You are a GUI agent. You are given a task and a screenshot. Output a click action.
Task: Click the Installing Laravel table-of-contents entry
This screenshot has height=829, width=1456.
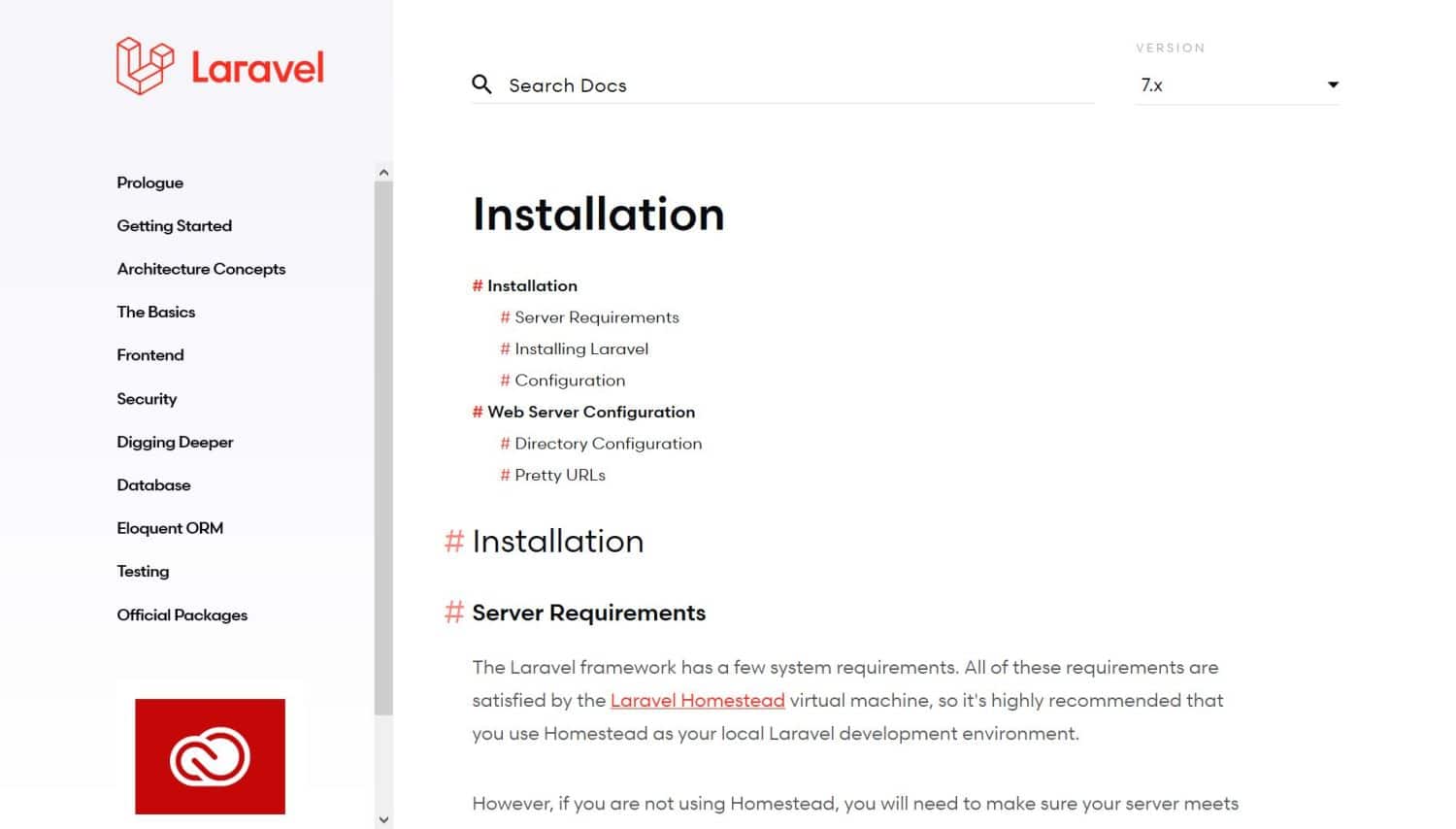click(x=580, y=348)
